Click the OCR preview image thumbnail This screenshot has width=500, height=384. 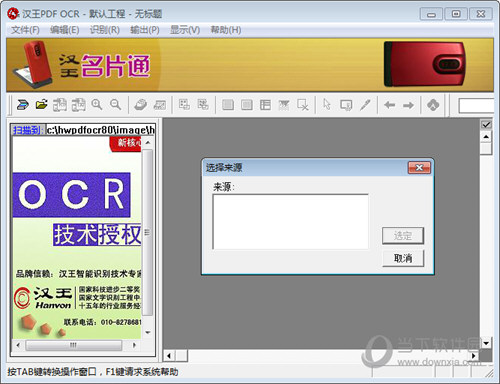tap(77, 238)
